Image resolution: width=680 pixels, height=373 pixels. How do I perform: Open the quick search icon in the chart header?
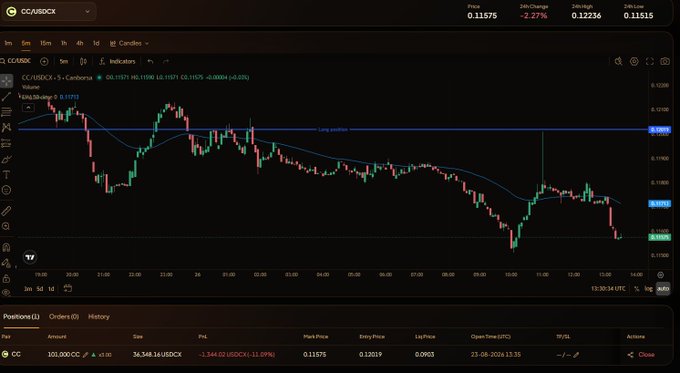pos(618,62)
